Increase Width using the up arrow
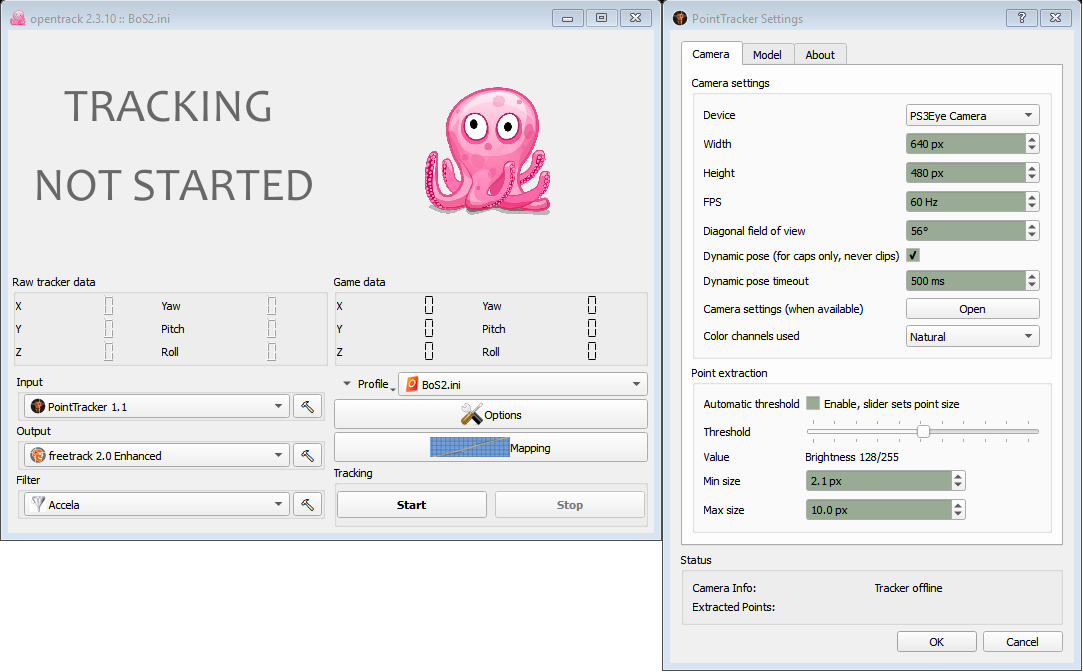The height and width of the screenshot is (672, 1083). click(1032, 139)
